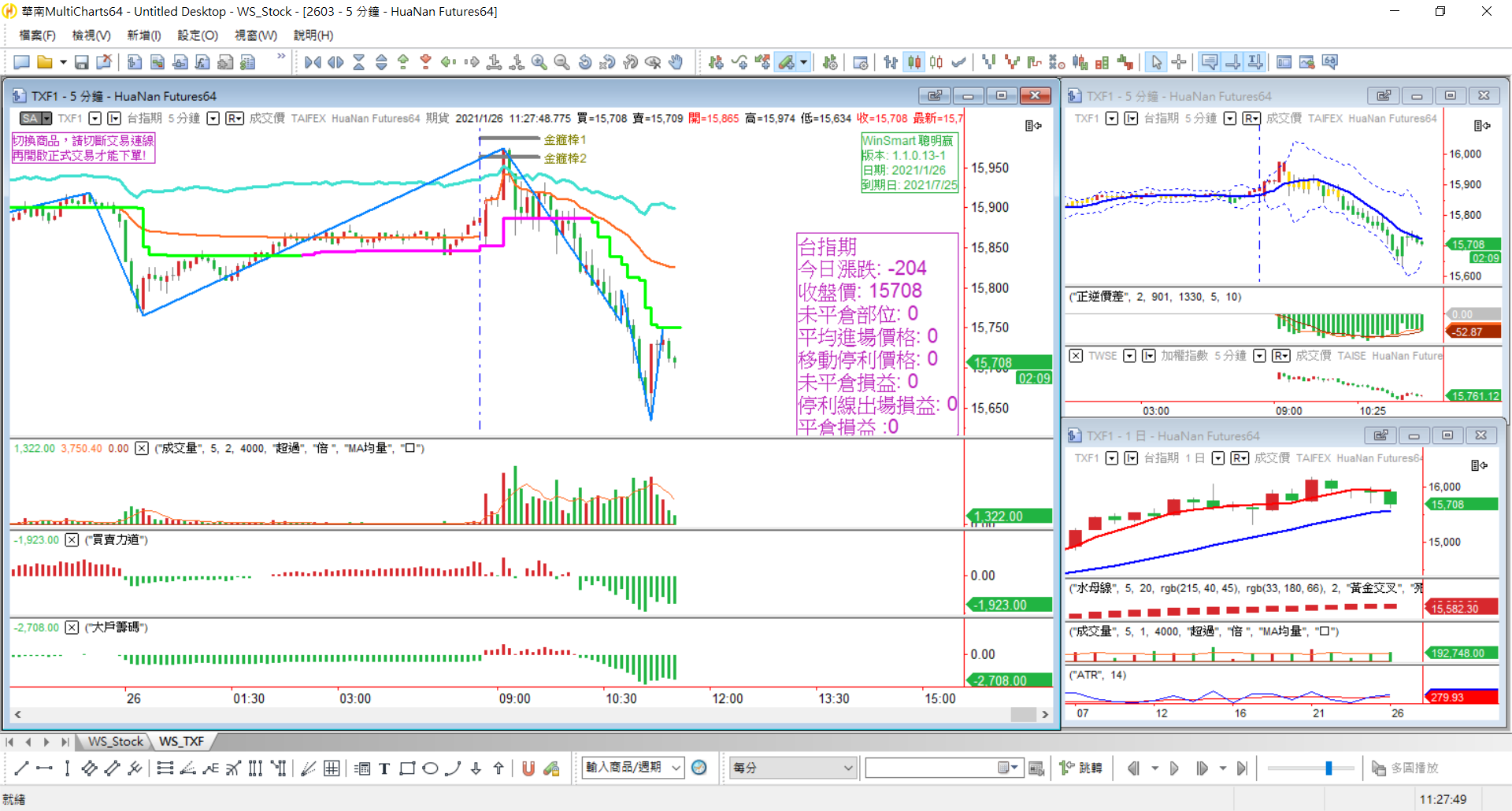Select the line-on-close chart style icon
1512x811 pixels.
(x=959, y=62)
